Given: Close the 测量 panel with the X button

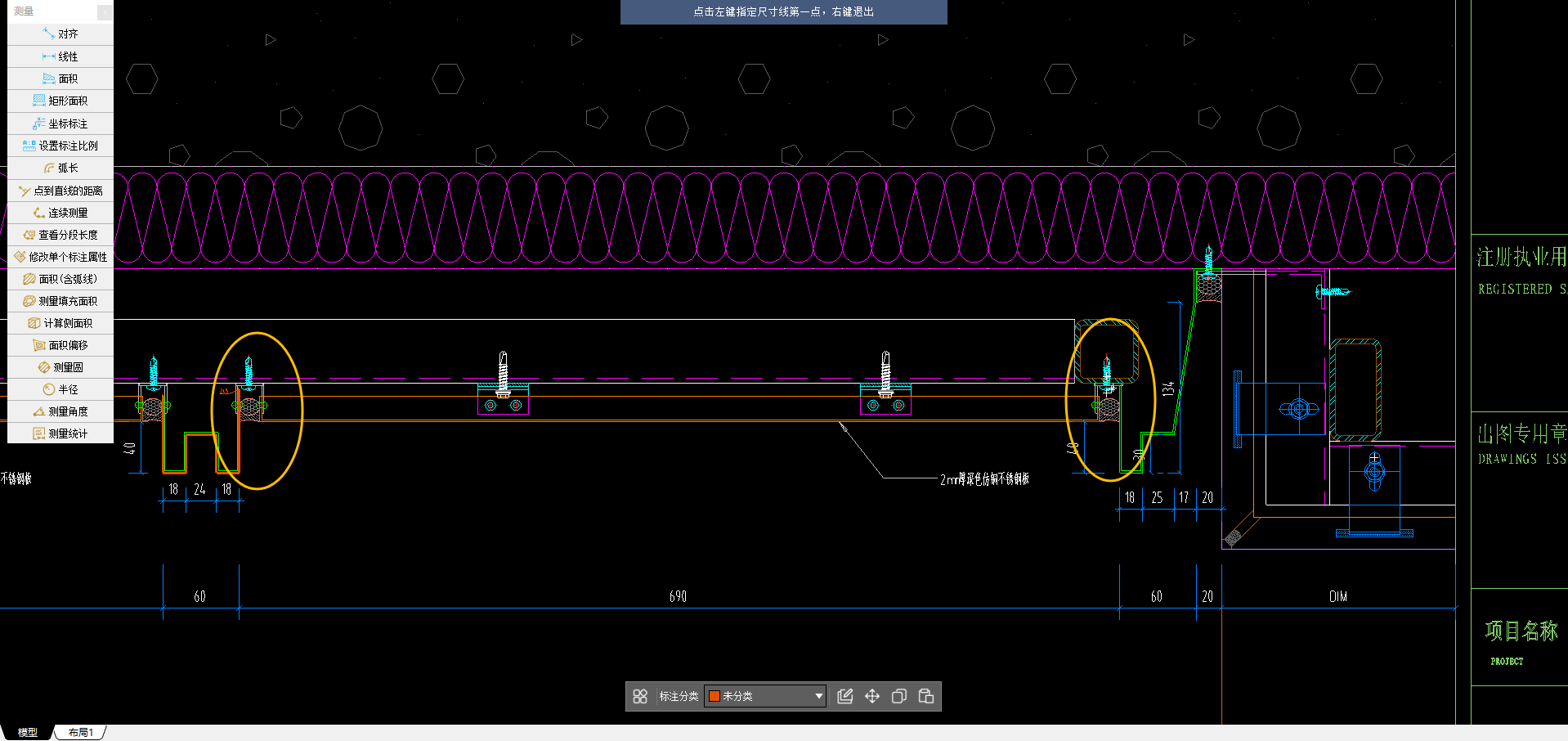Looking at the screenshot, I should click(x=105, y=11).
